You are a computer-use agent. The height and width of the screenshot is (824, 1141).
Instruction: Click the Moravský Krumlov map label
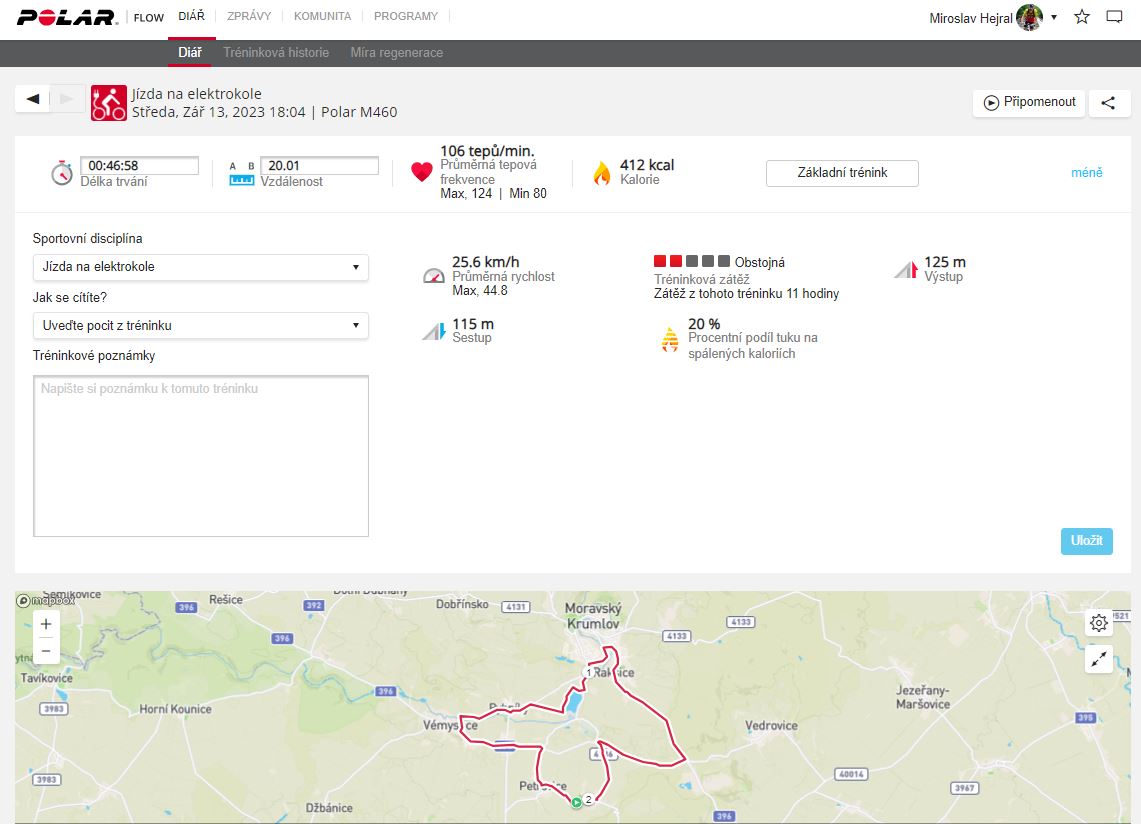593,616
